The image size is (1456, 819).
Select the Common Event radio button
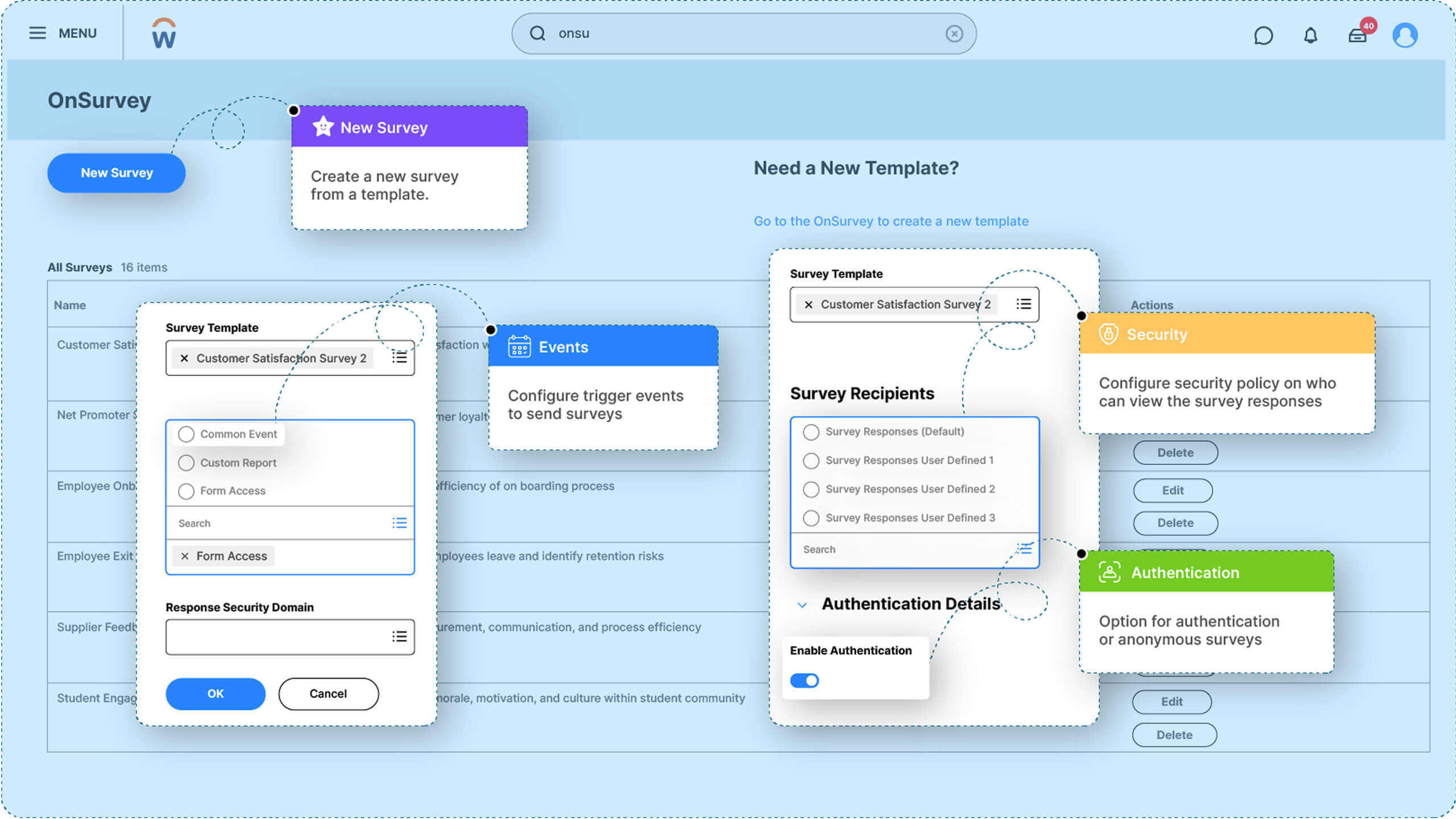click(186, 435)
